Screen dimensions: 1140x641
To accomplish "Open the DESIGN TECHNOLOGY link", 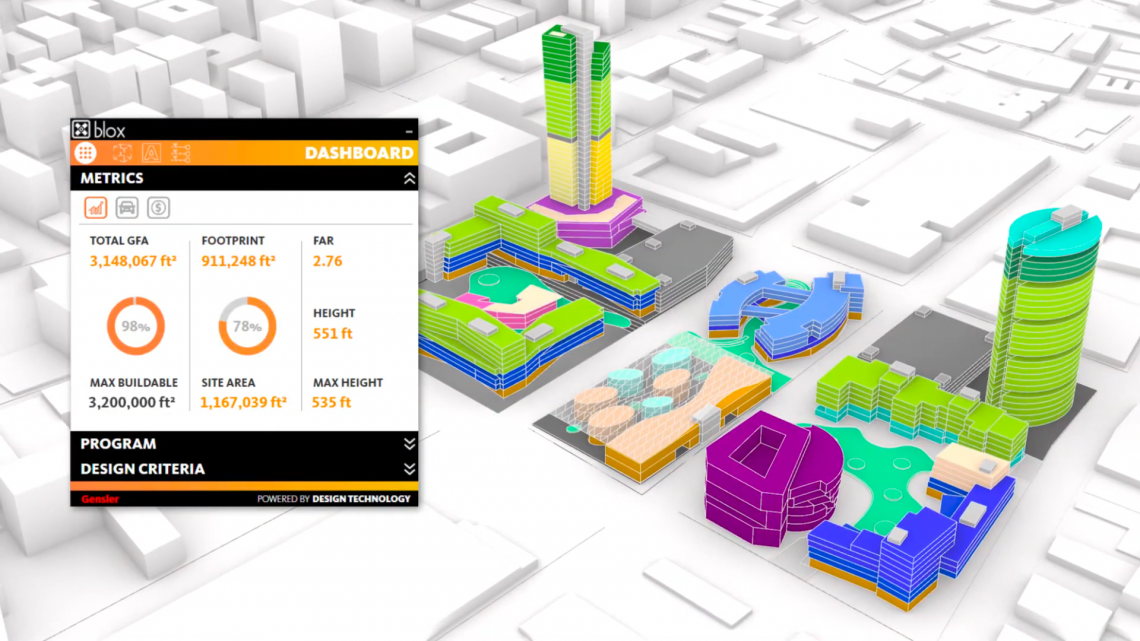I will 363,498.
